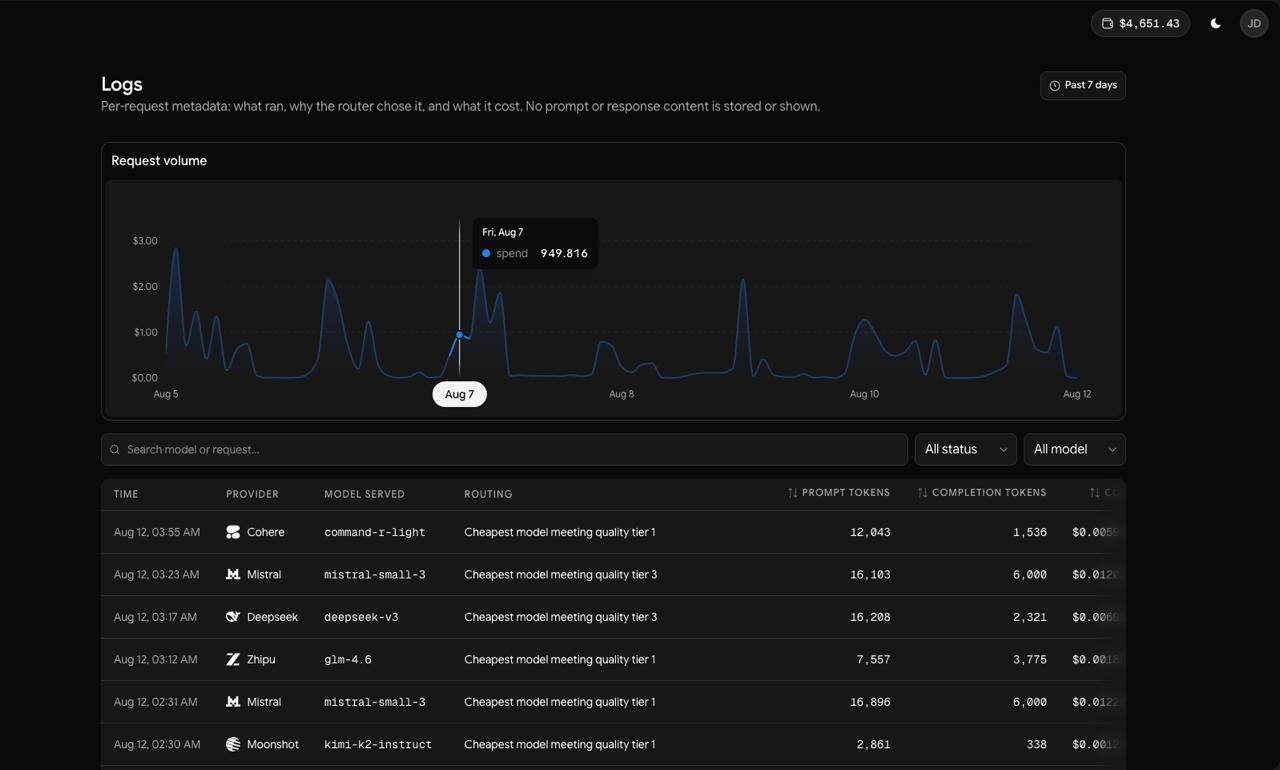This screenshot has height=770, width=1280.
Task: Click the Deepseek provider logo
Action: 233,617
